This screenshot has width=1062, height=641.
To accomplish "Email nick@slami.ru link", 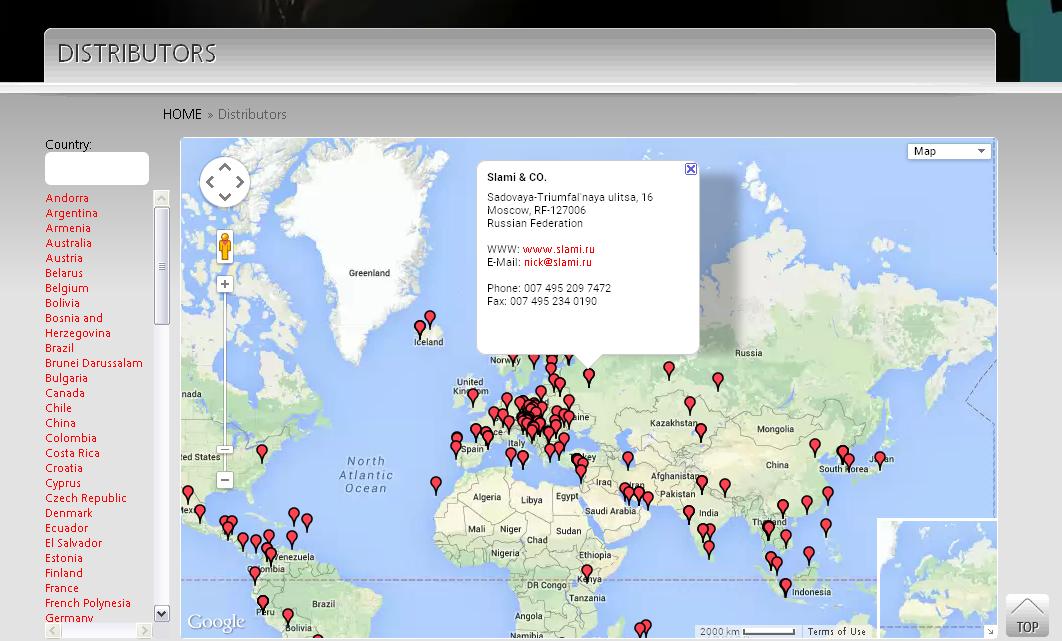I will 557,263.
